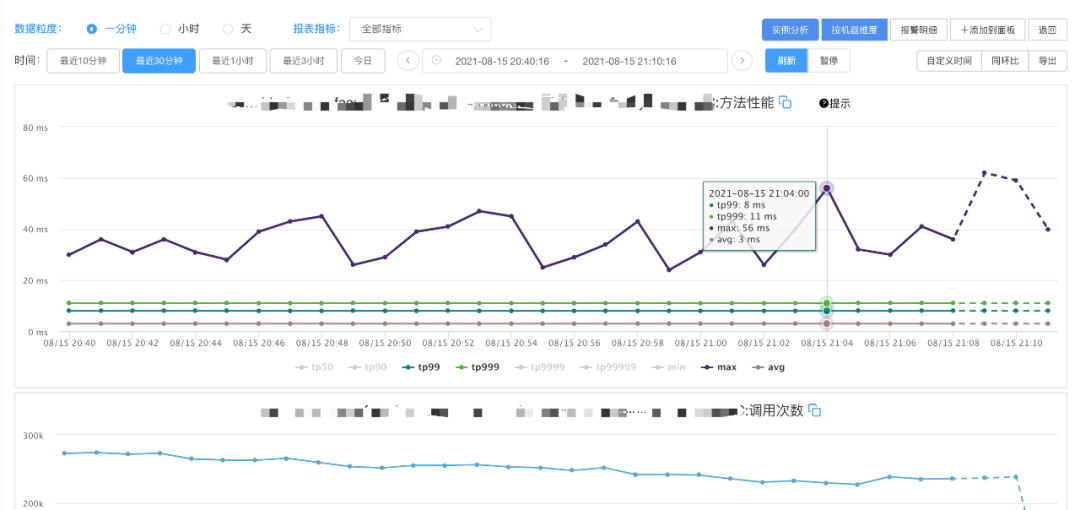Select 天 data granularity
The height and width of the screenshot is (510, 1080).
pyautogui.click(x=228, y=29)
